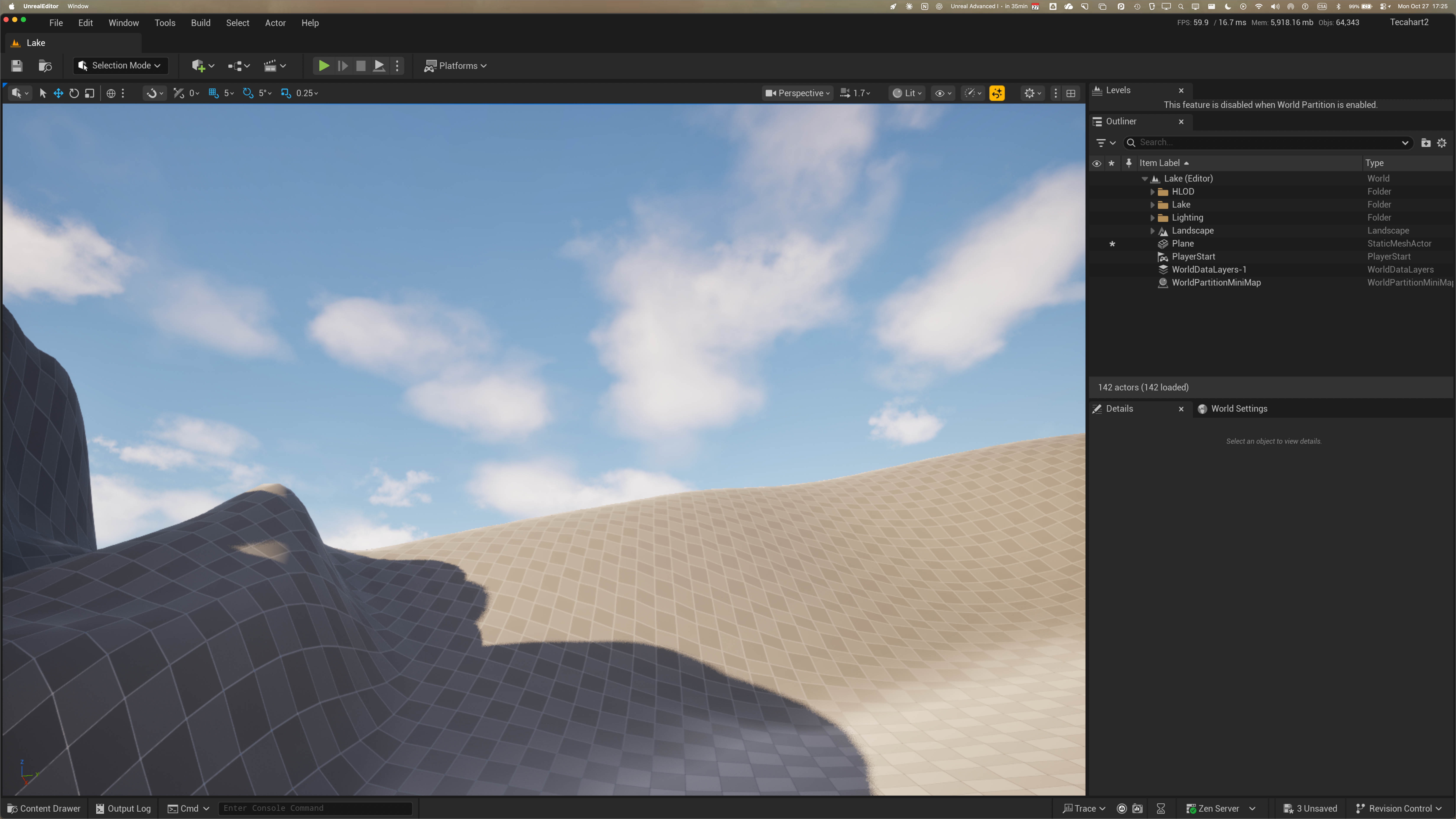The width and height of the screenshot is (1456, 819).
Task: Open the viewport layouts grid button
Action: [1071, 93]
